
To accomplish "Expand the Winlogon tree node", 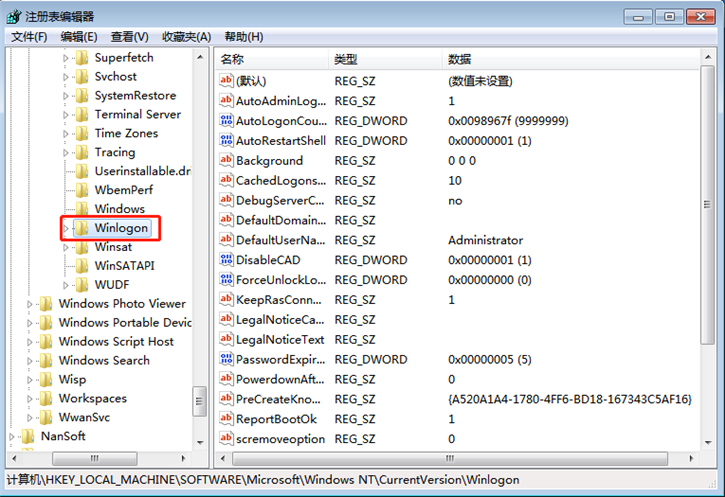I will tap(67, 228).
